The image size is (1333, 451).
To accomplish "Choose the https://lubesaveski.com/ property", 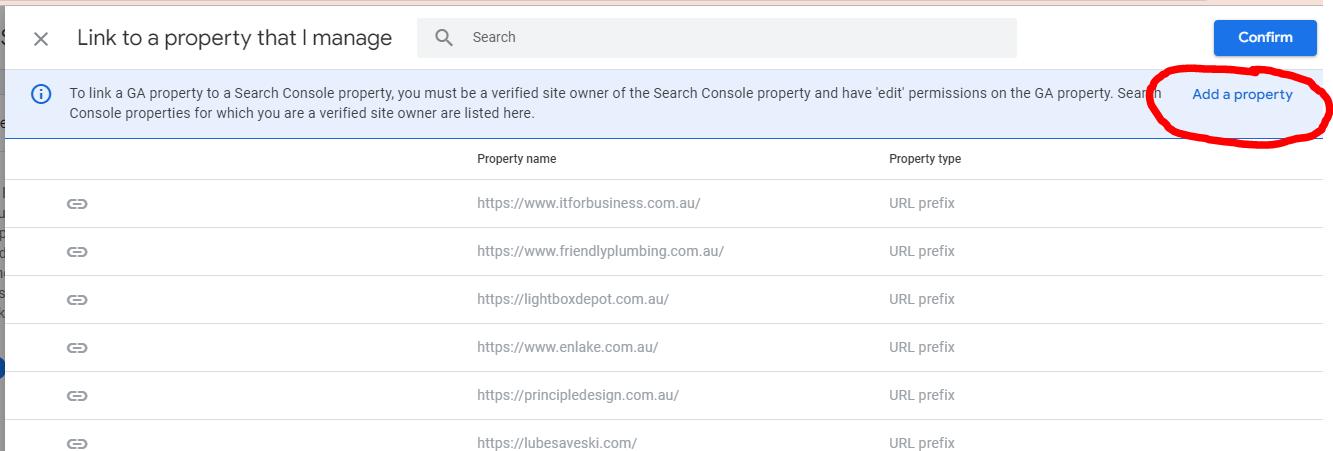I will tap(556, 443).
